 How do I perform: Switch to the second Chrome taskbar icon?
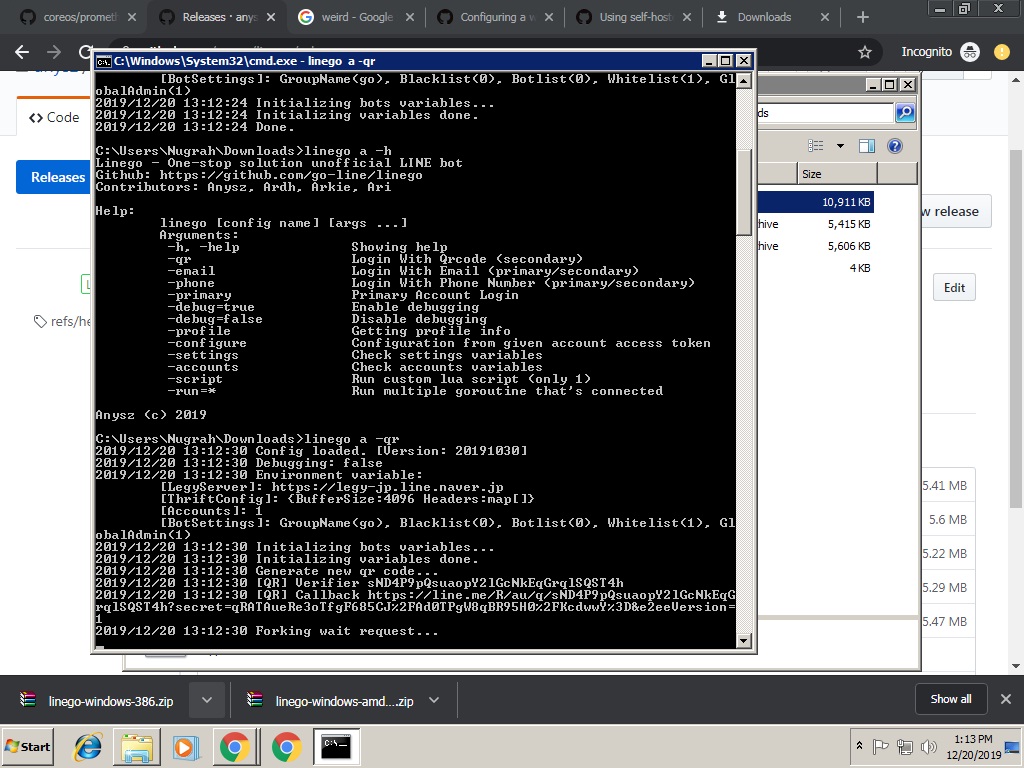pos(286,746)
